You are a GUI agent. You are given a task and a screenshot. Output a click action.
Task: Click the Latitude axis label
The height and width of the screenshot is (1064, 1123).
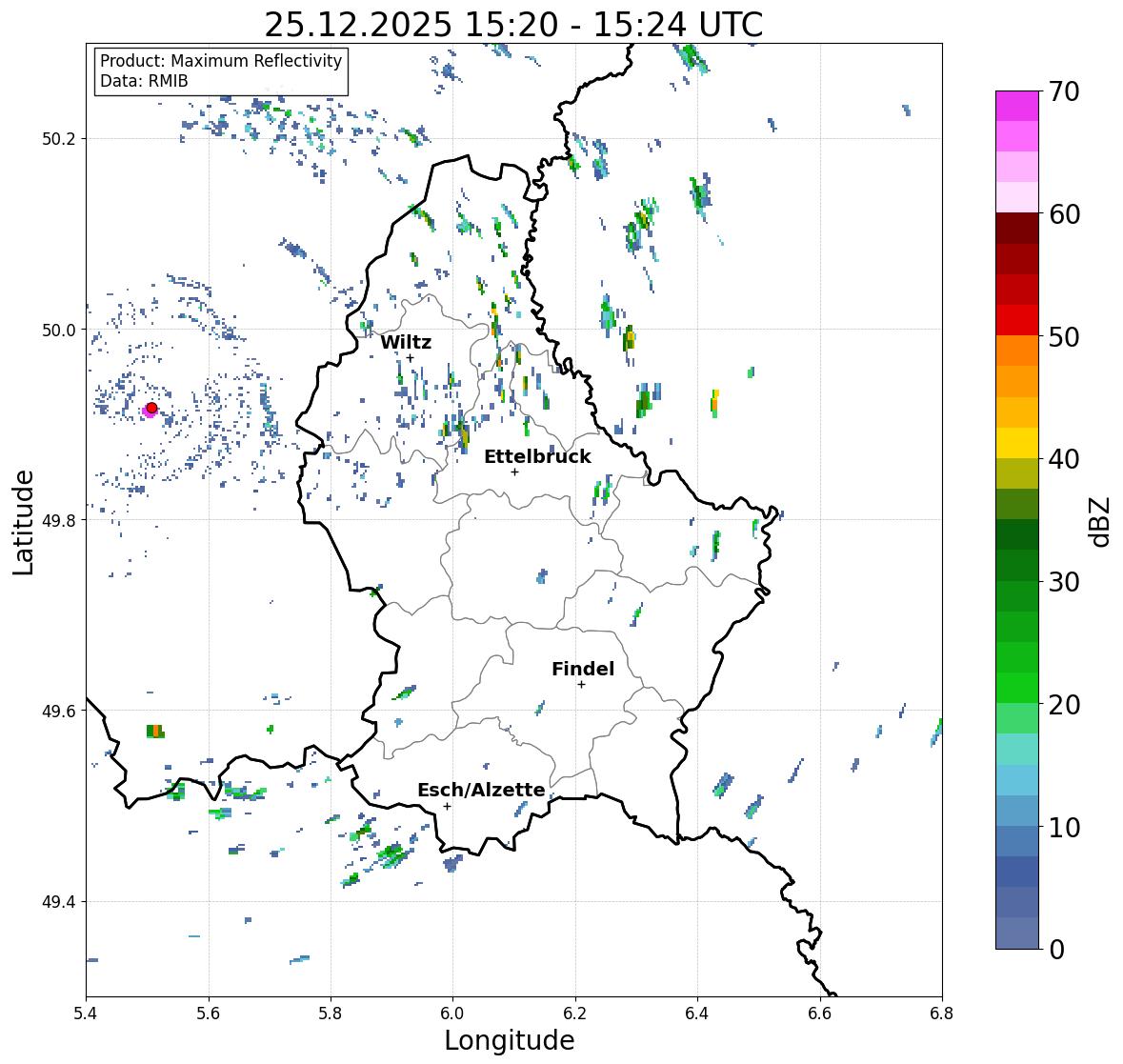click(x=23, y=522)
